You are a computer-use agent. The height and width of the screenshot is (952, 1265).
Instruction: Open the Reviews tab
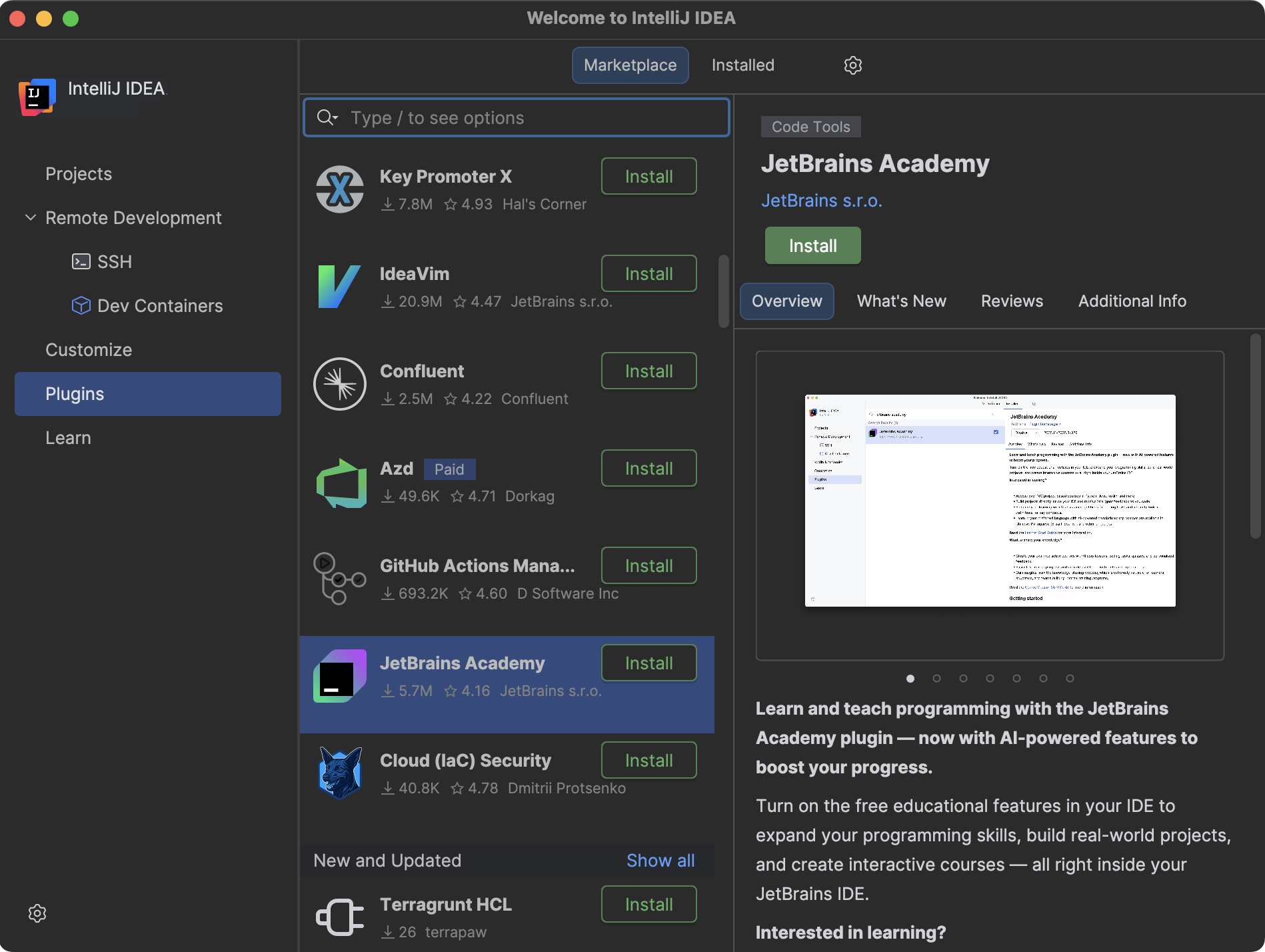[x=1012, y=301]
